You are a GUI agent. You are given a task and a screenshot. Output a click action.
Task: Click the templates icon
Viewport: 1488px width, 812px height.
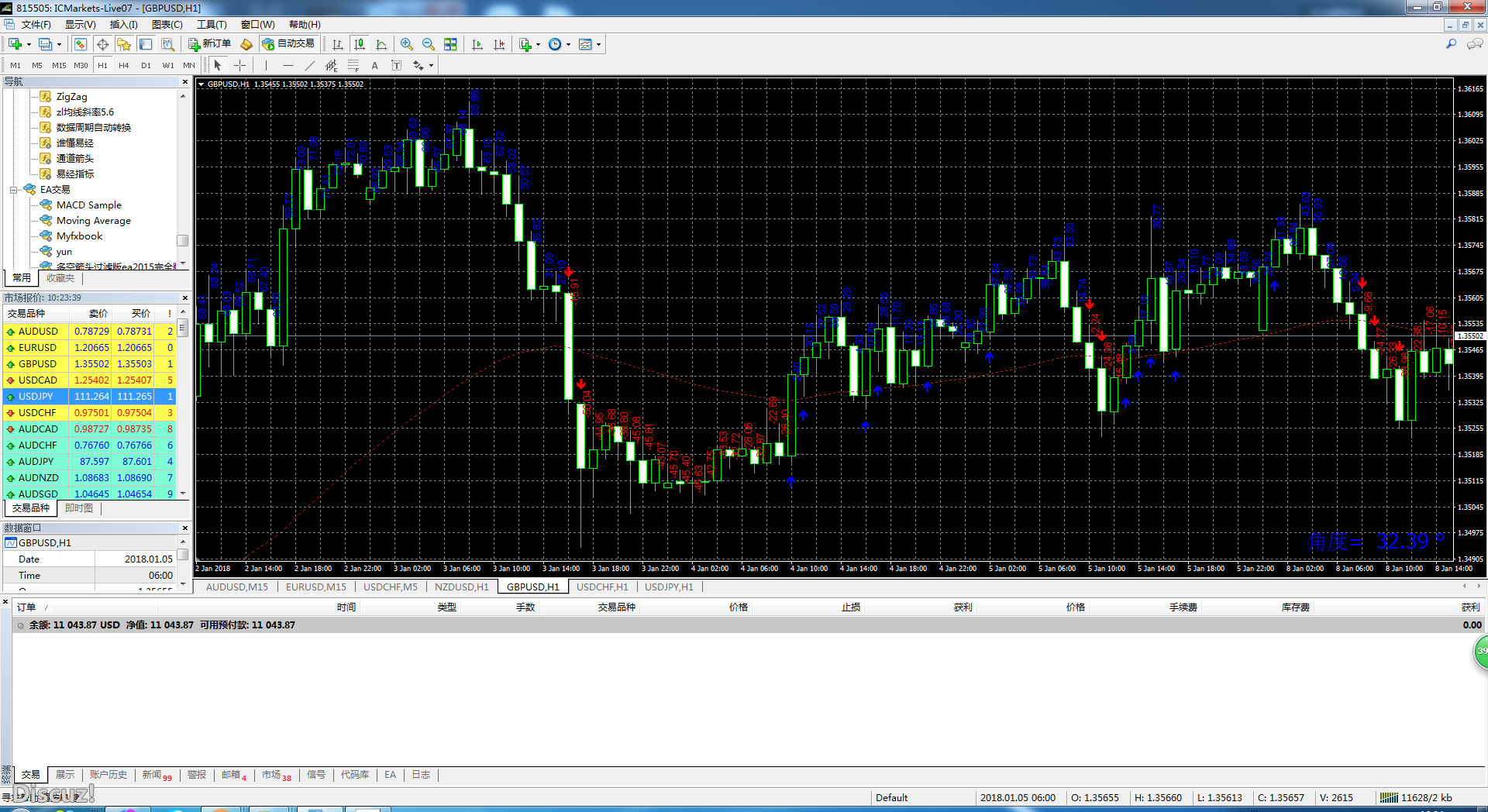click(x=585, y=44)
